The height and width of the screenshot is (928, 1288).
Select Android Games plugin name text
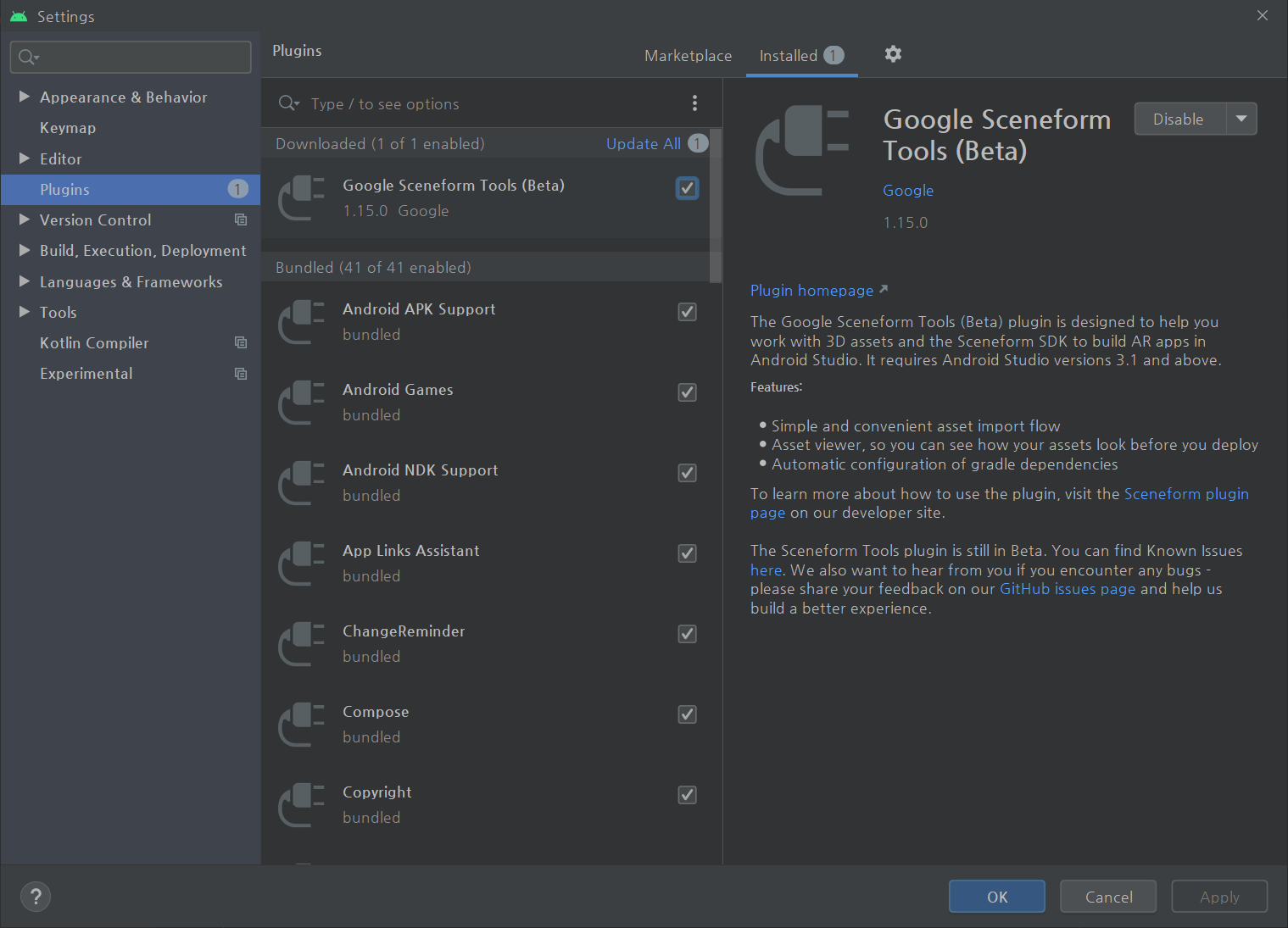click(x=398, y=390)
